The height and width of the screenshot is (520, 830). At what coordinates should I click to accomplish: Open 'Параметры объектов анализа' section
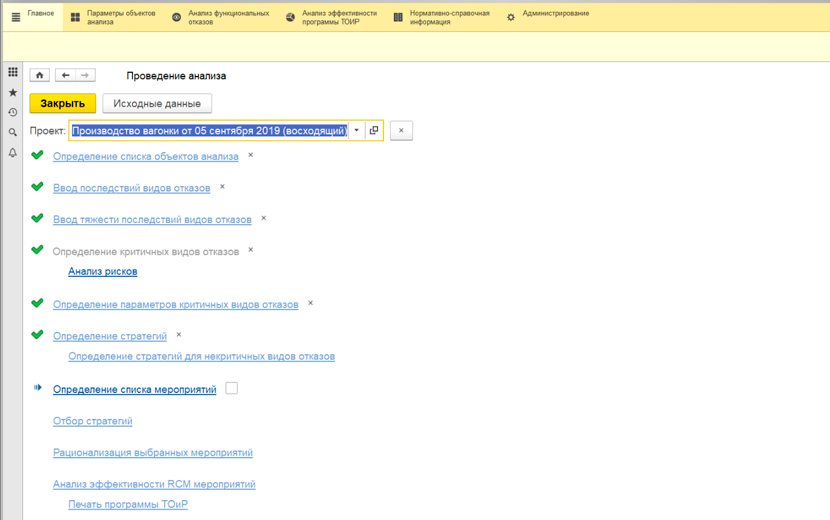[113, 17]
